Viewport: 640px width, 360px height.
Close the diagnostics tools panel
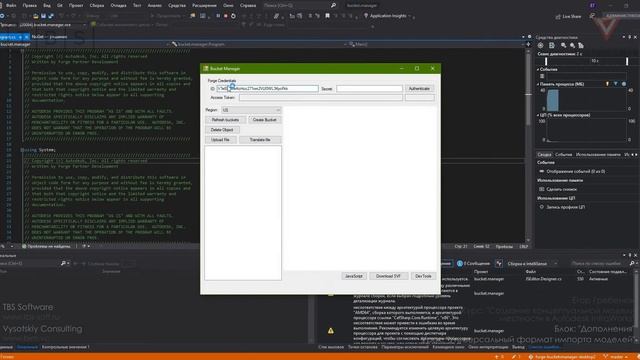click(635, 37)
